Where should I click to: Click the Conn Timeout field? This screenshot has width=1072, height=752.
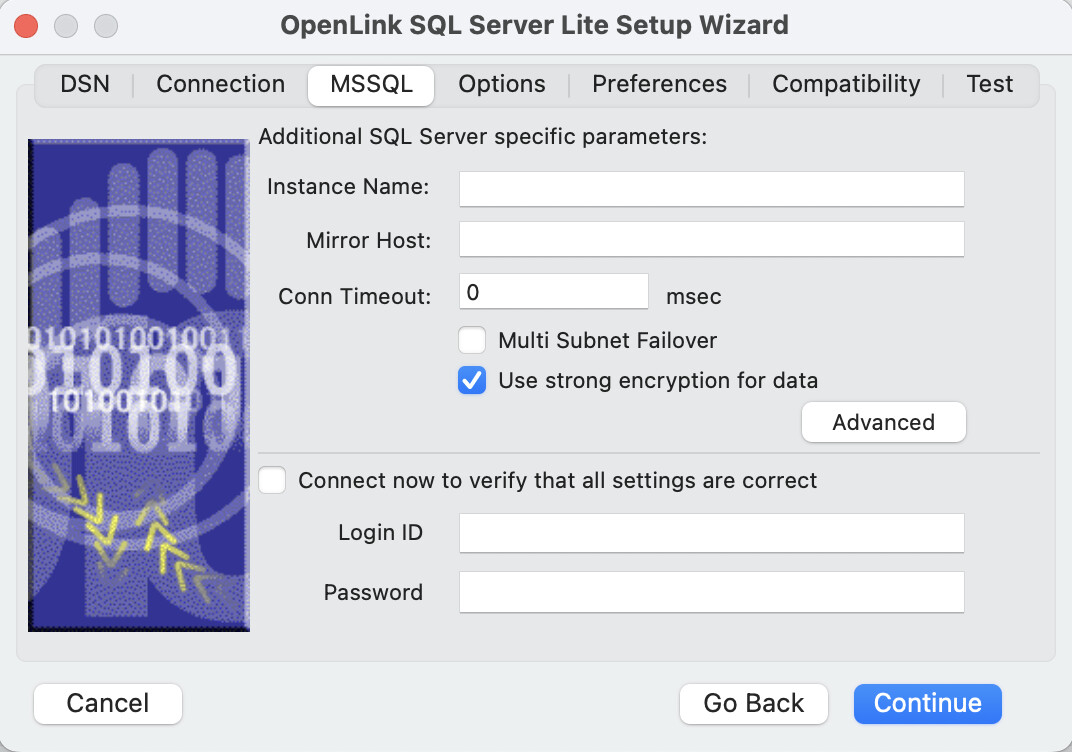pos(554,292)
